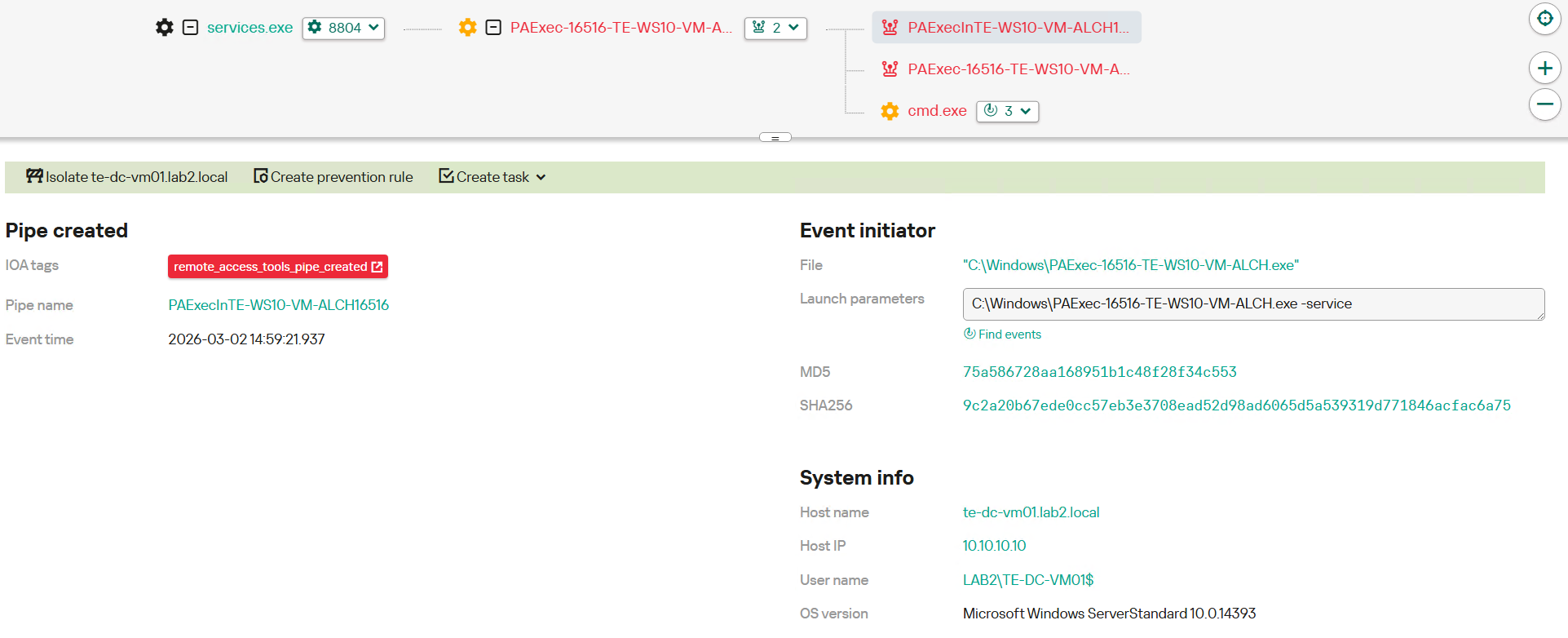The width and height of the screenshot is (1568, 638).
Task: Click the services.exe black gear icon
Action: (165, 28)
